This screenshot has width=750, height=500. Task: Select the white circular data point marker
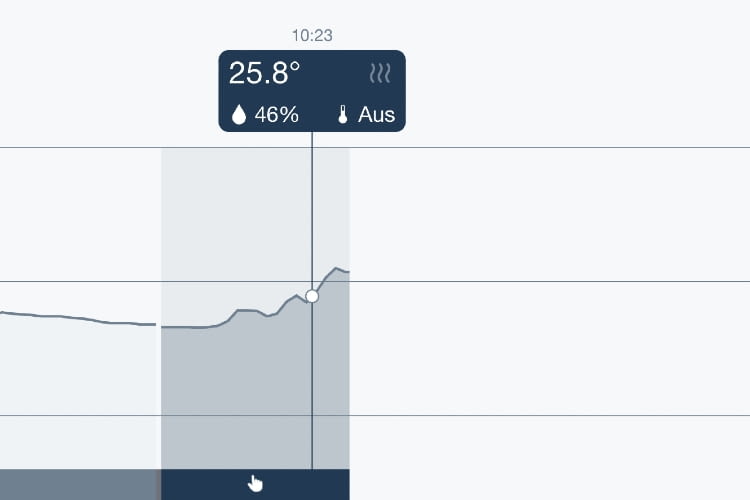tap(312, 296)
